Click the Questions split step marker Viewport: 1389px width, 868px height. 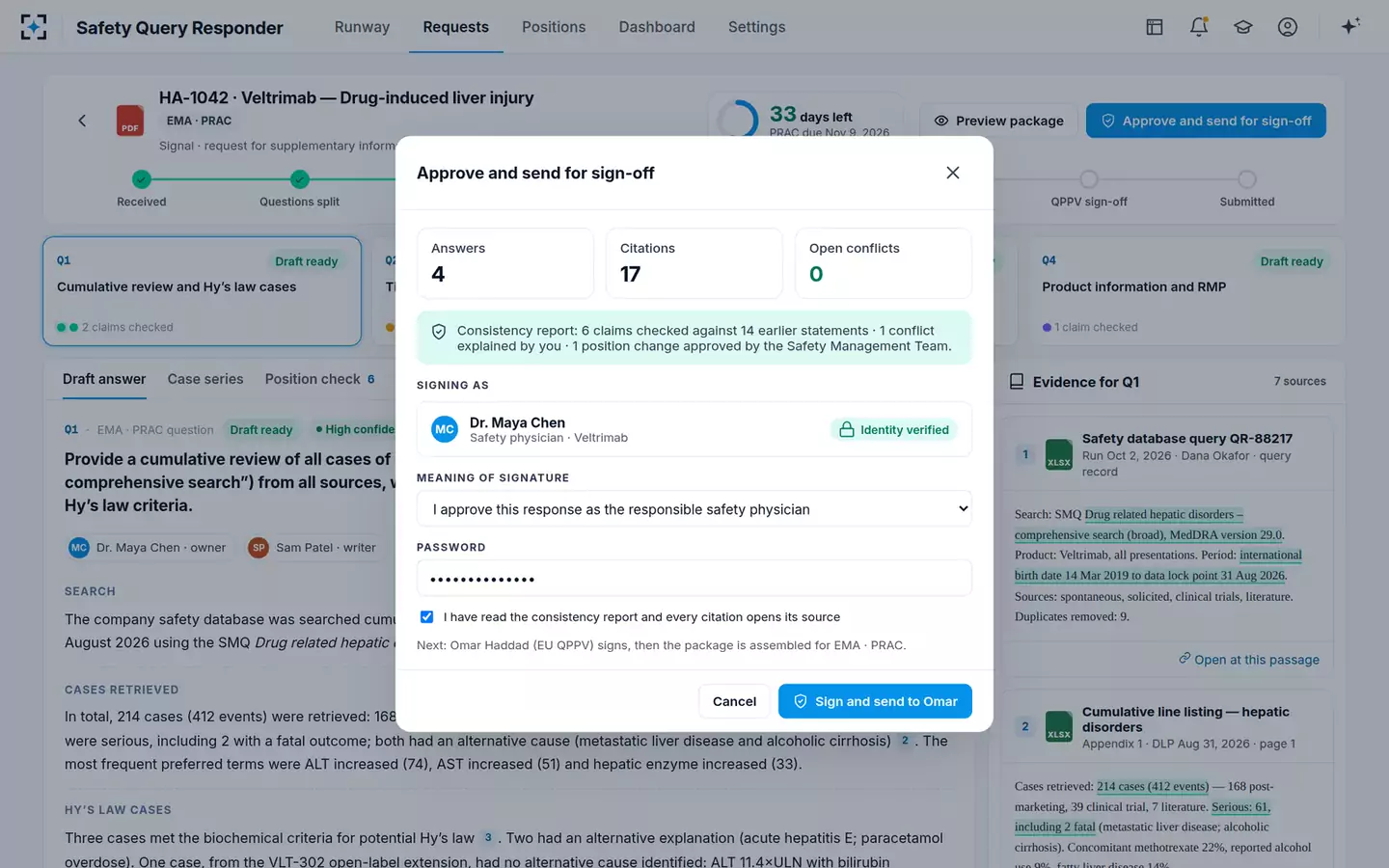(300, 179)
